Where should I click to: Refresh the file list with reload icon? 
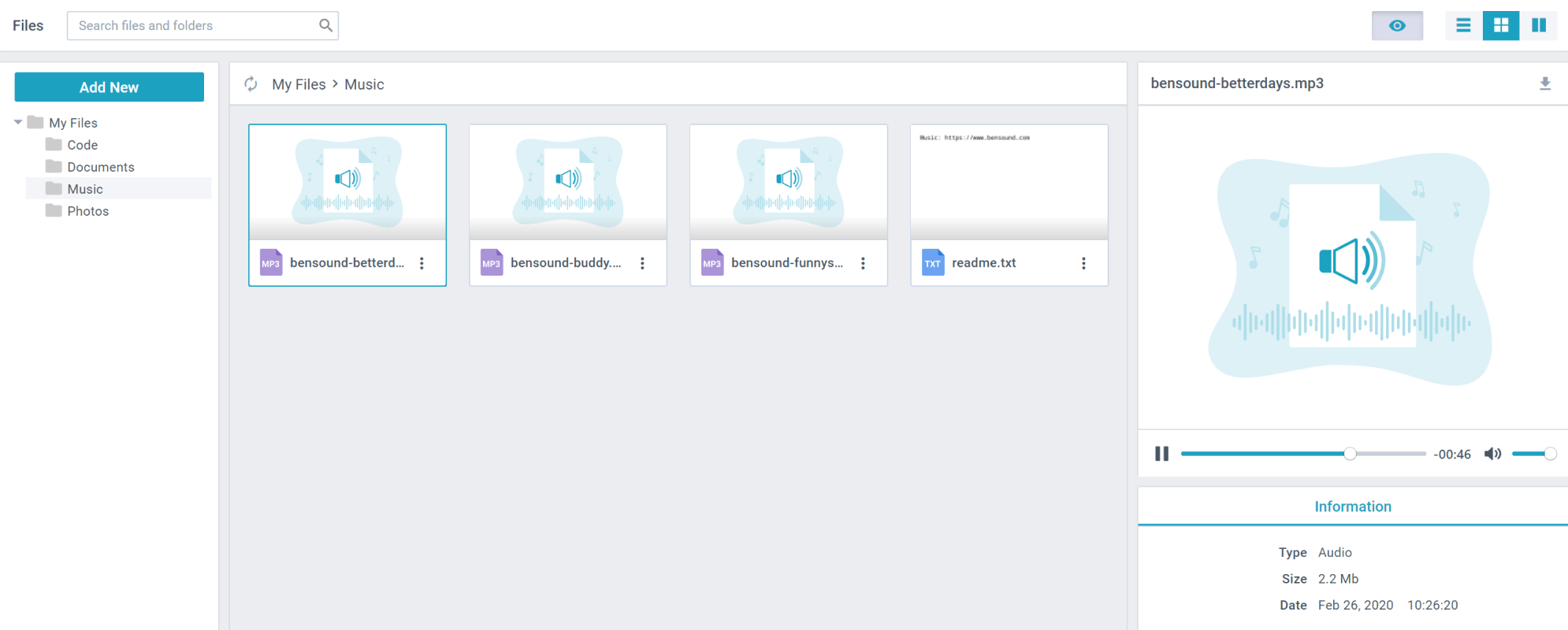251,84
